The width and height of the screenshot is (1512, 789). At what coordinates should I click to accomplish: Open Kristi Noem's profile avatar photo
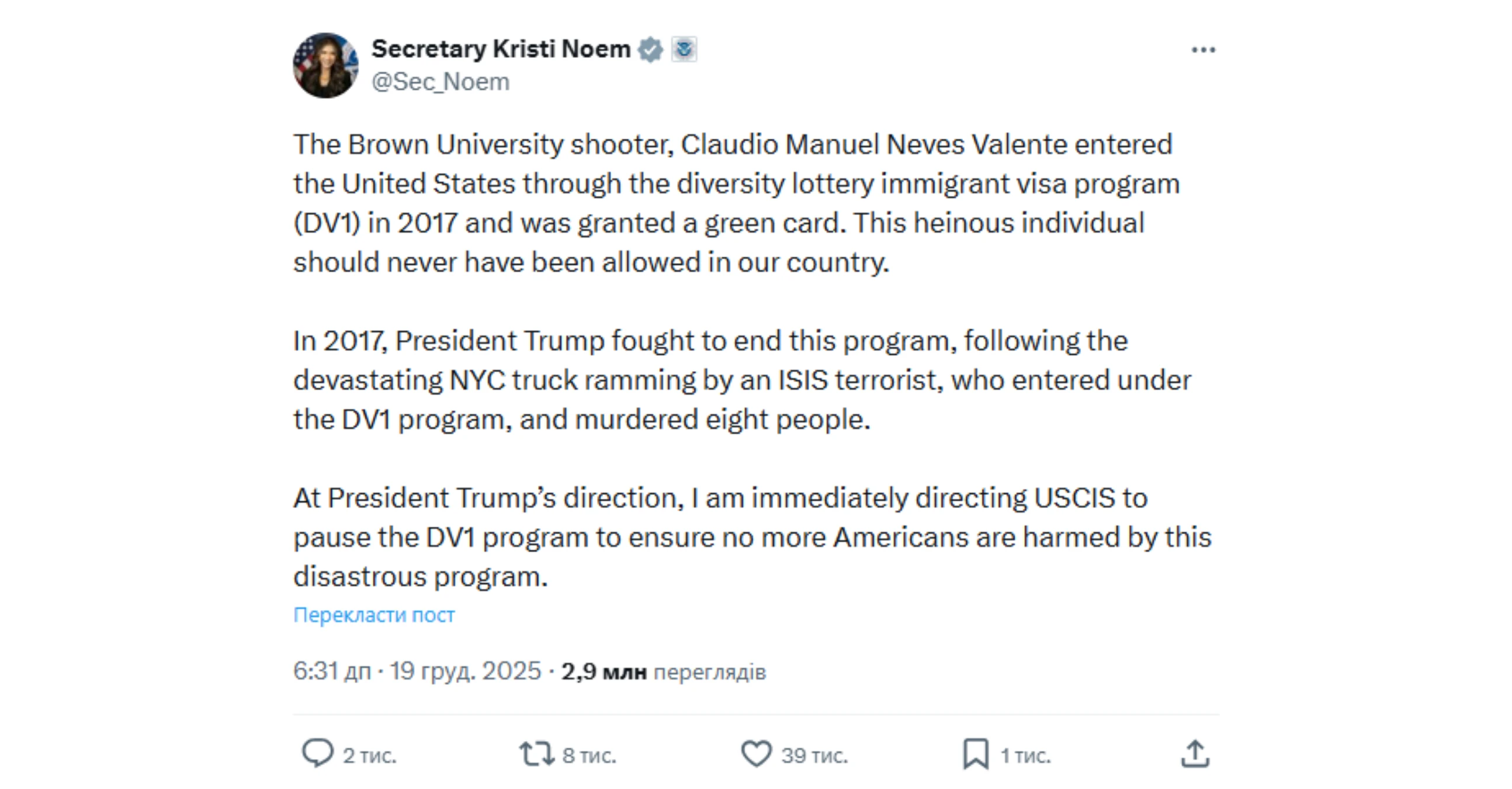[326, 65]
